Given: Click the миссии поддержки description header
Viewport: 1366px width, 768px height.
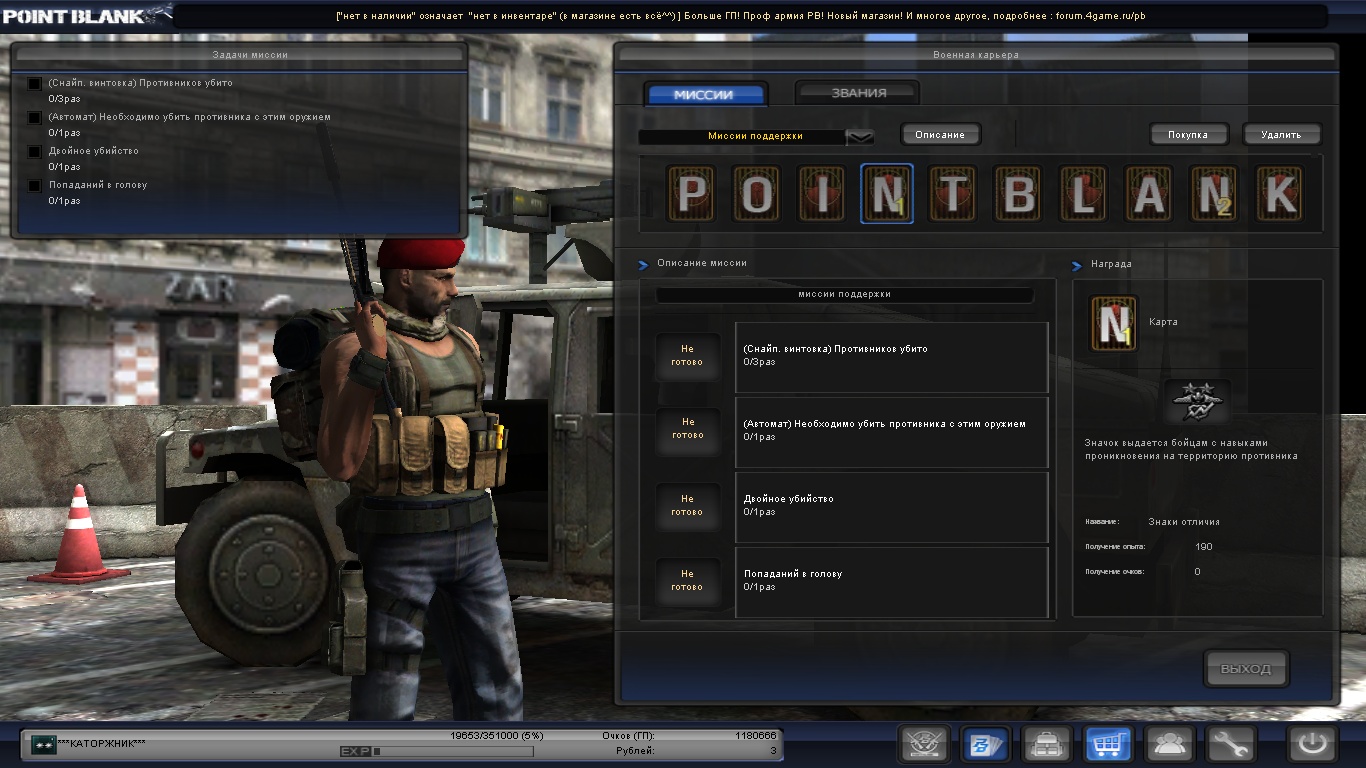Looking at the screenshot, I should click(x=844, y=295).
